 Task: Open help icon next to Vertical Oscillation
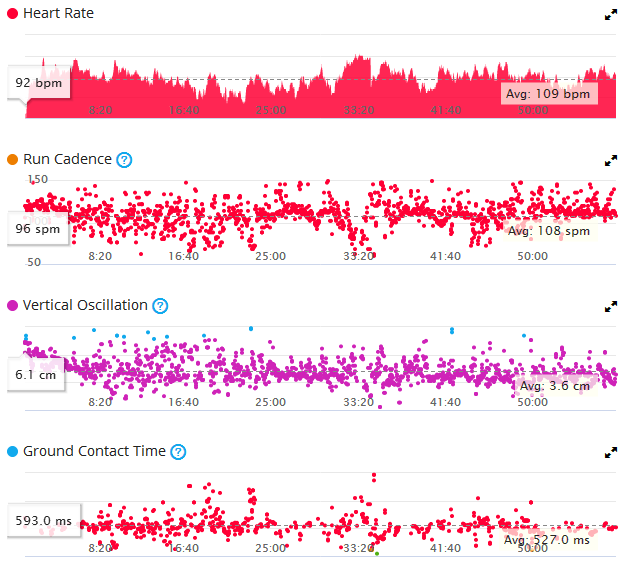click(x=160, y=306)
